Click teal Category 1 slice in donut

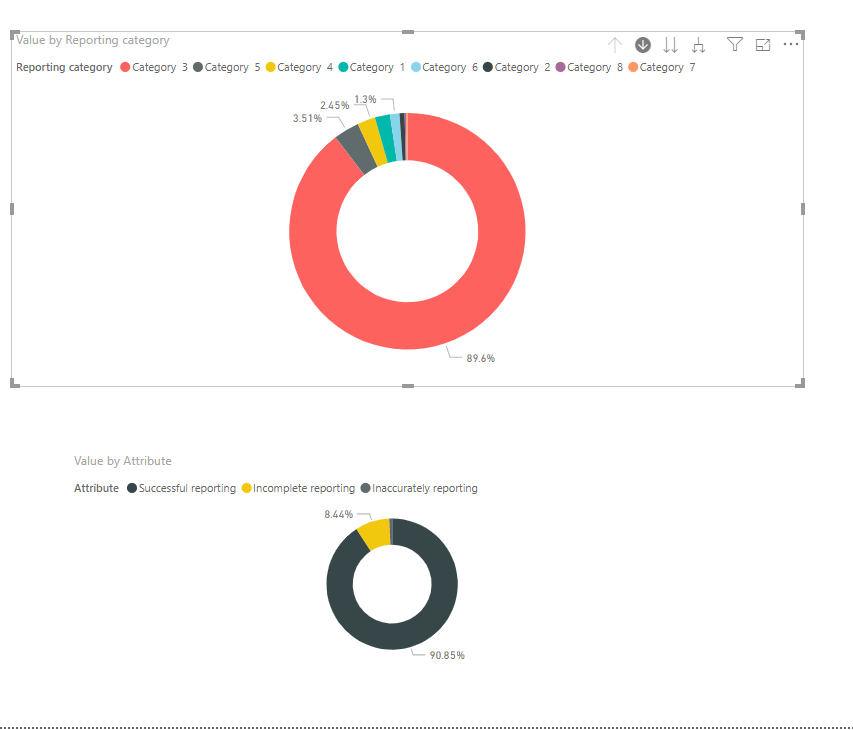(x=386, y=138)
